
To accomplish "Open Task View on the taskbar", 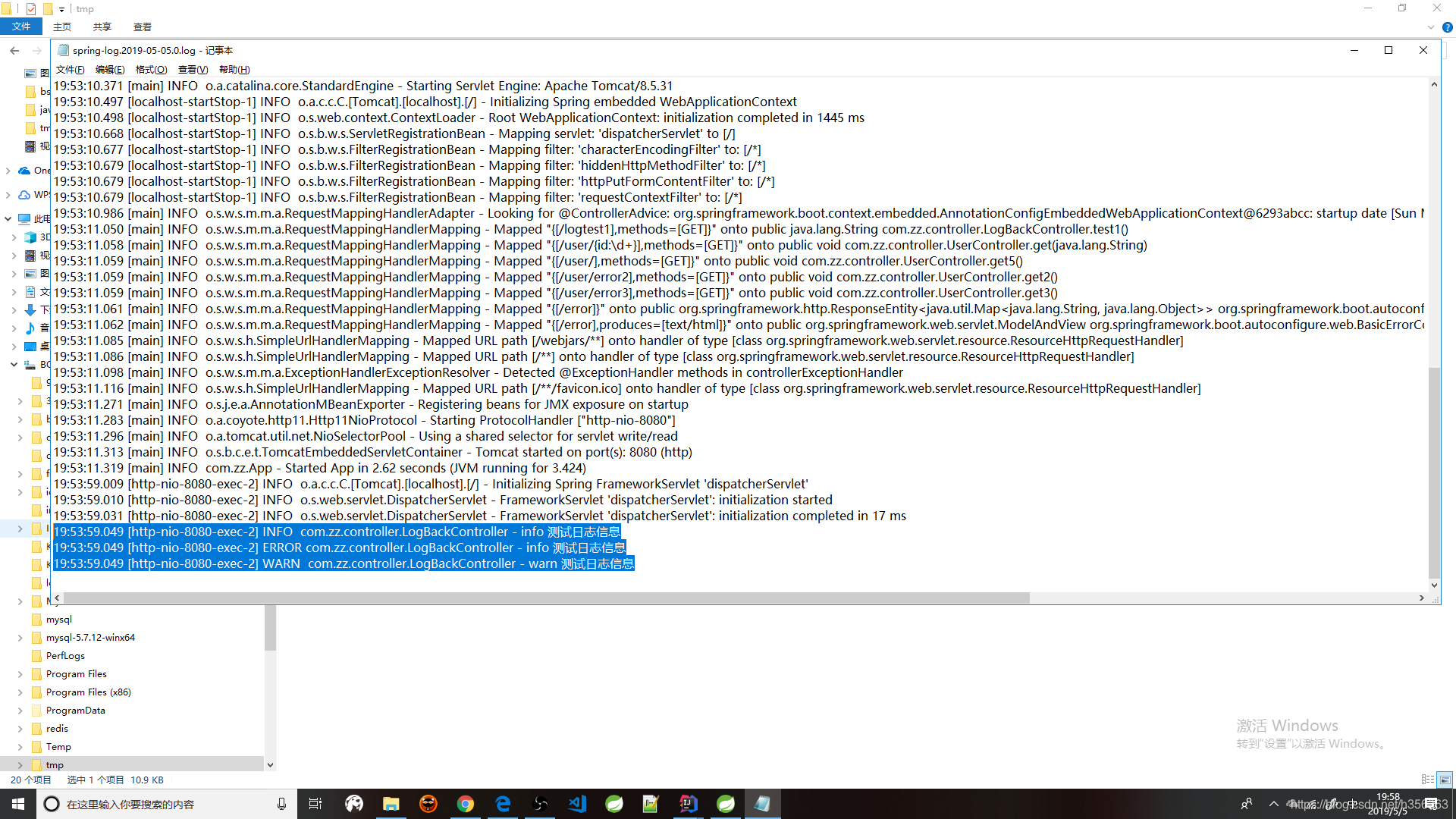I will [315, 804].
